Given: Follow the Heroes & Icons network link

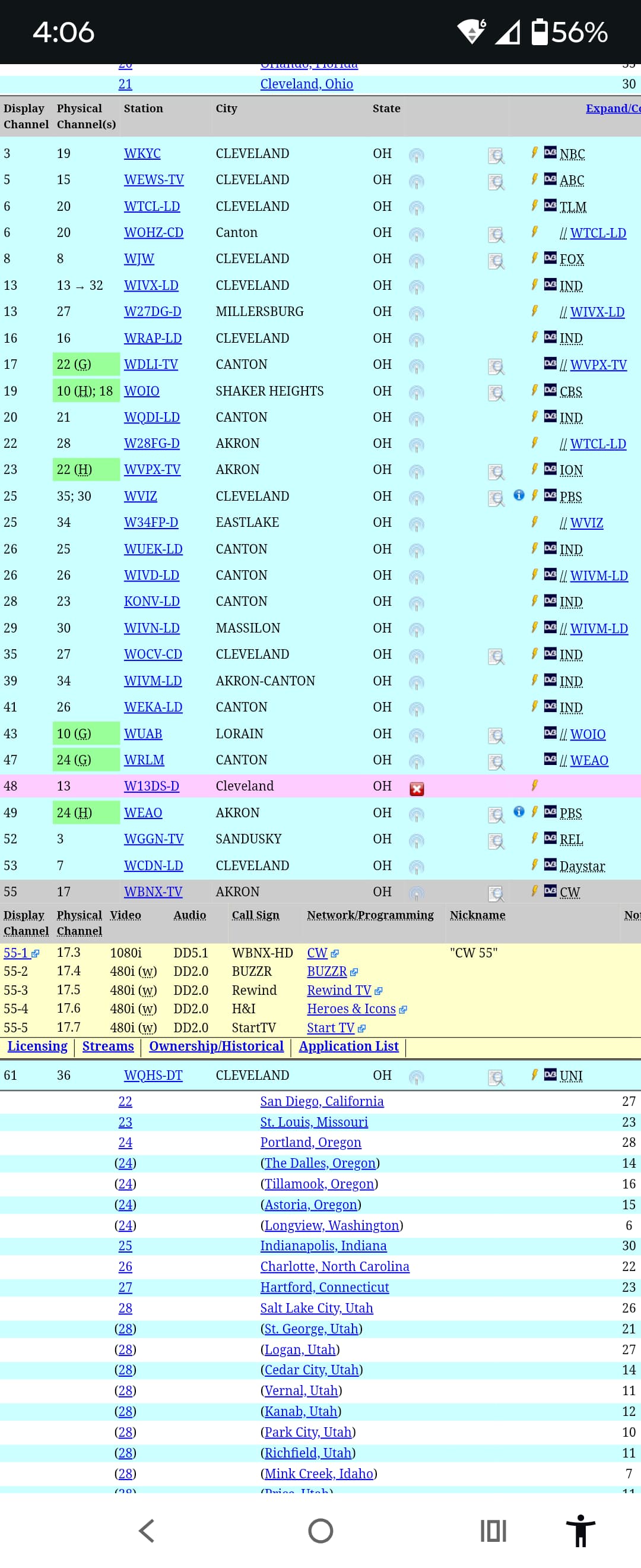Looking at the screenshot, I should tap(351, 1009).
